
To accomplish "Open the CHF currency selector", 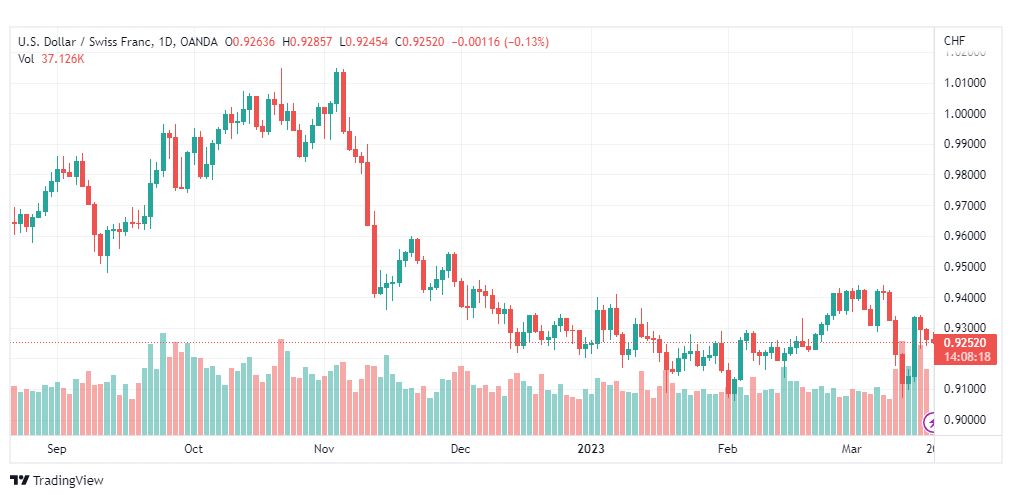I will pyautogui.click(x=955, y=41).
